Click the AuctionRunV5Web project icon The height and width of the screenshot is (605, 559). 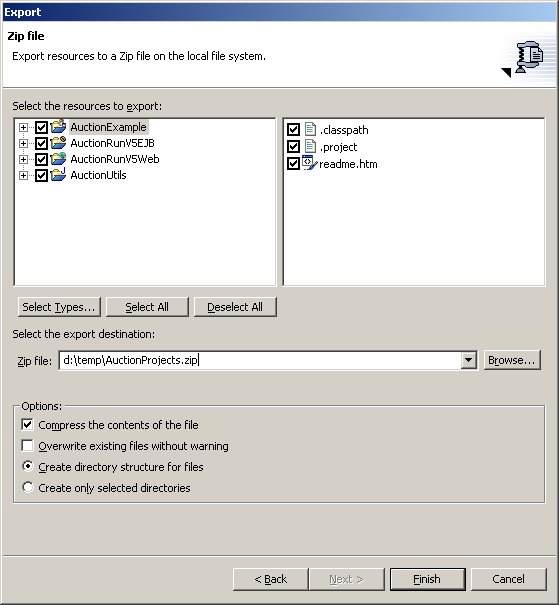click(x=58, y=159)
